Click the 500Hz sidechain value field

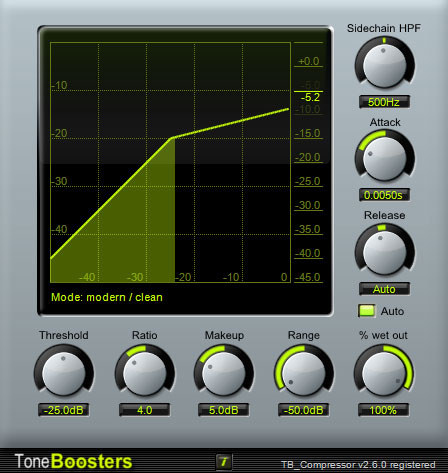pos(384,102)
